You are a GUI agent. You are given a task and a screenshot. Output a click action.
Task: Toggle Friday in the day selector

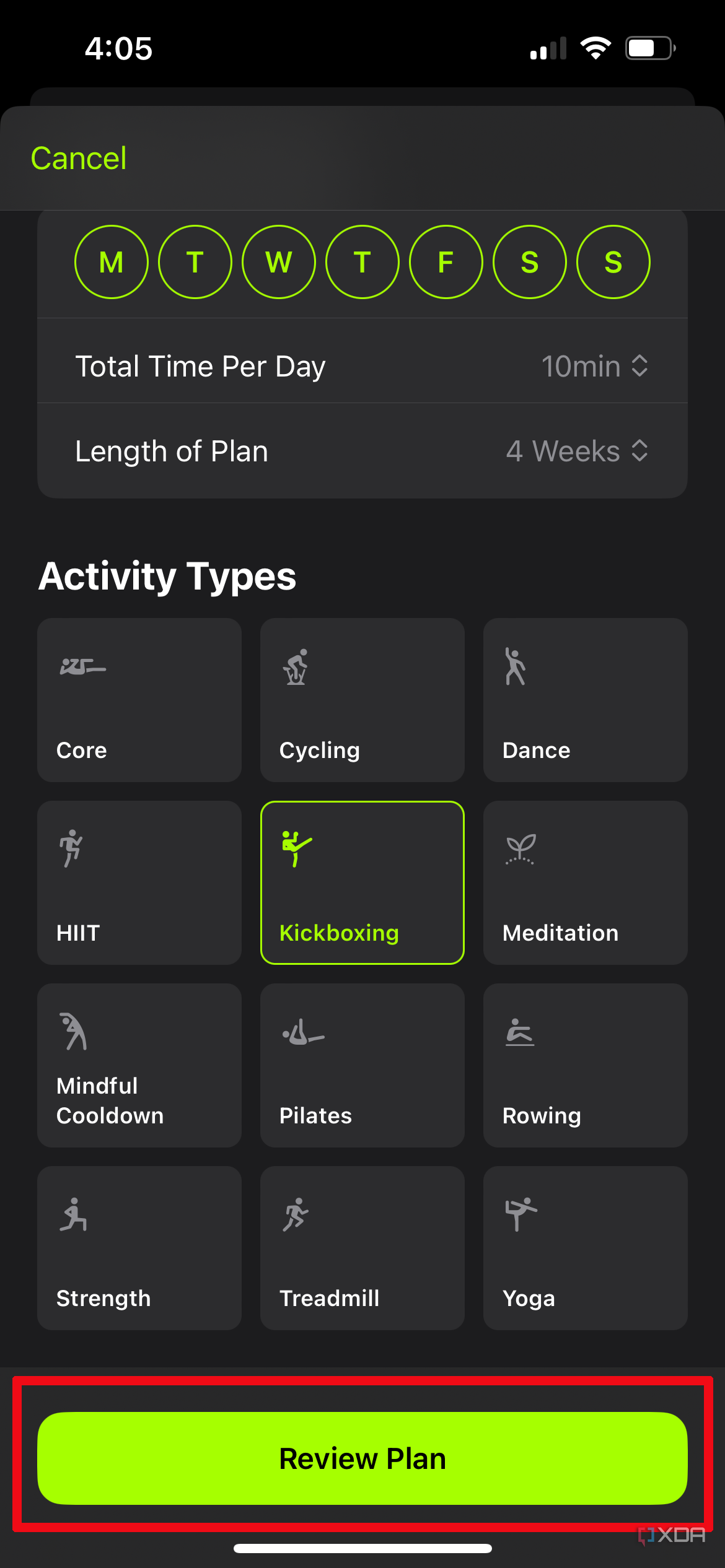point(446,261)
